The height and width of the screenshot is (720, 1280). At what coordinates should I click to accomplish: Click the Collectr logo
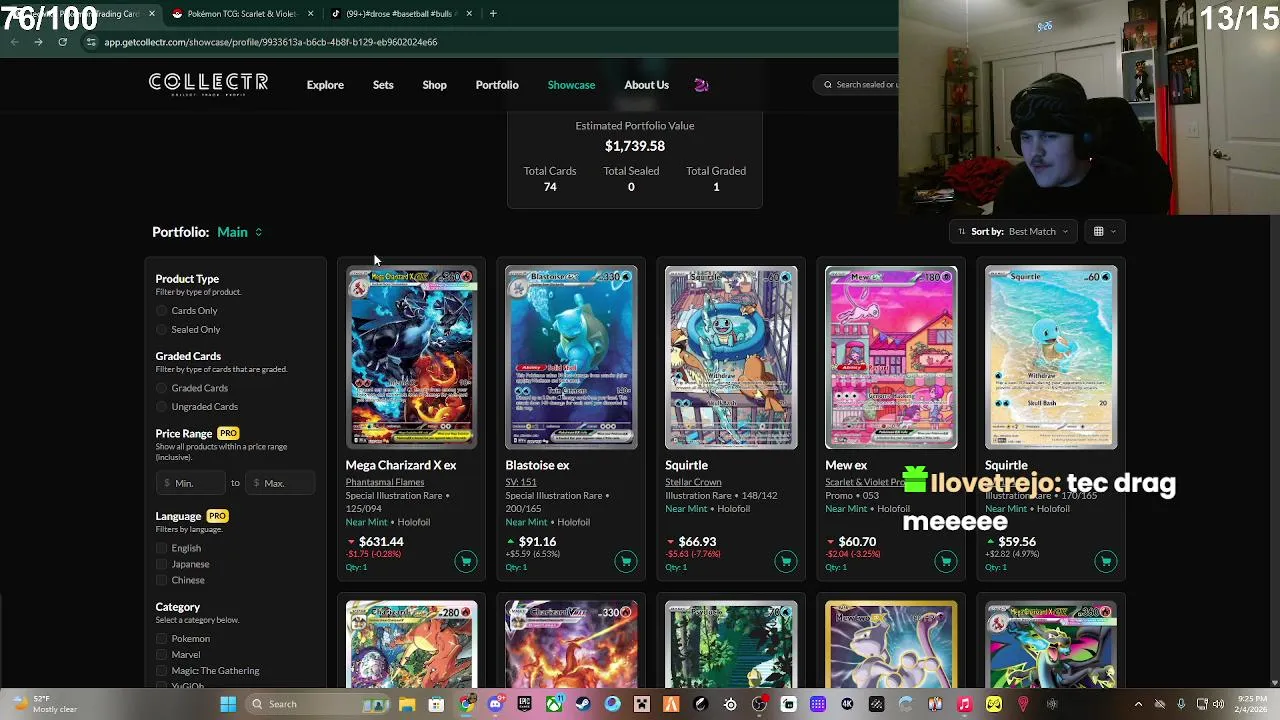208,85
